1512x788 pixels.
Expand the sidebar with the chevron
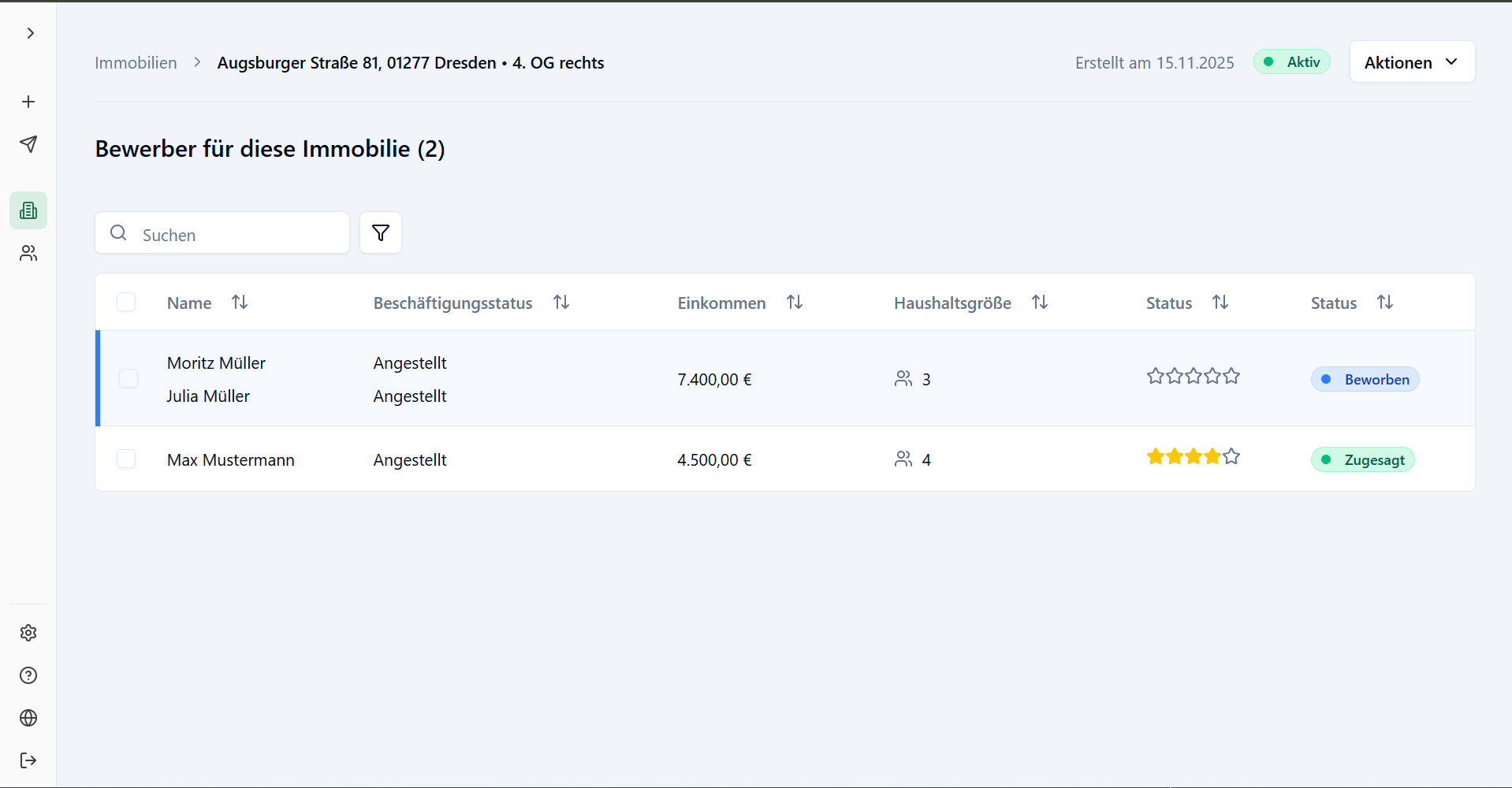pyautogui.click(x=30, y=33)
